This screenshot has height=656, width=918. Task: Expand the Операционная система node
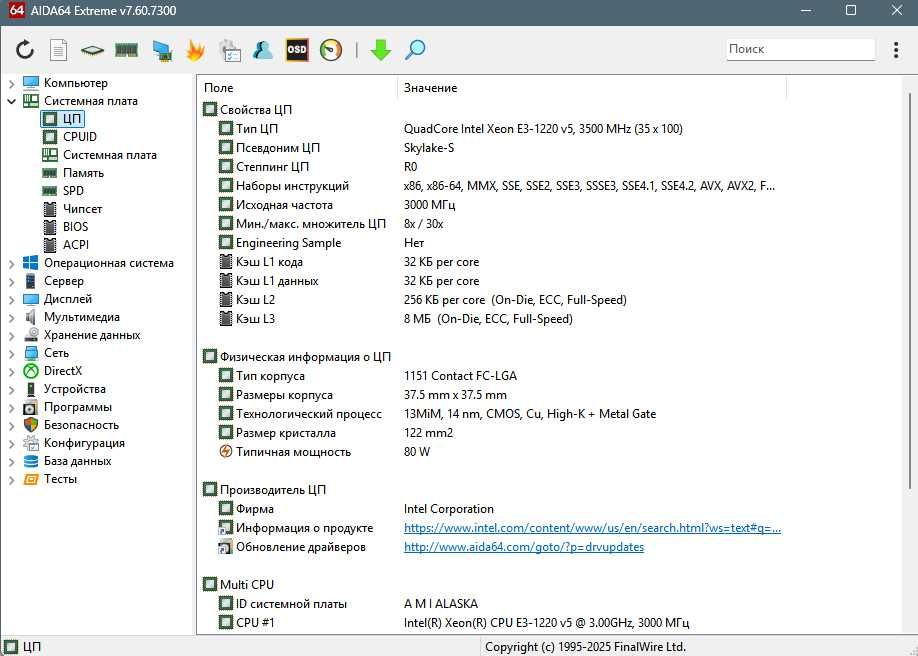pyautogui.click(x=11, y=264)
